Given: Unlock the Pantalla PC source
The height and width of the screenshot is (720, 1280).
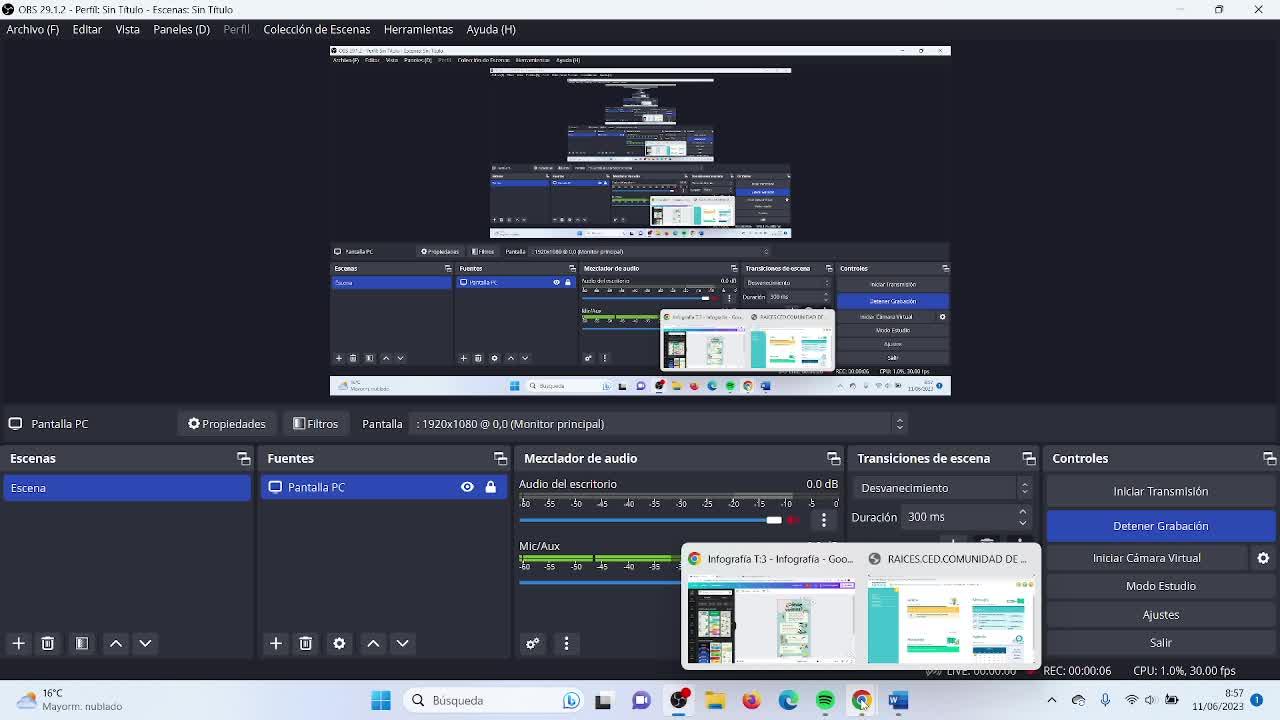Looking at the screenshot, I should 490,487.
